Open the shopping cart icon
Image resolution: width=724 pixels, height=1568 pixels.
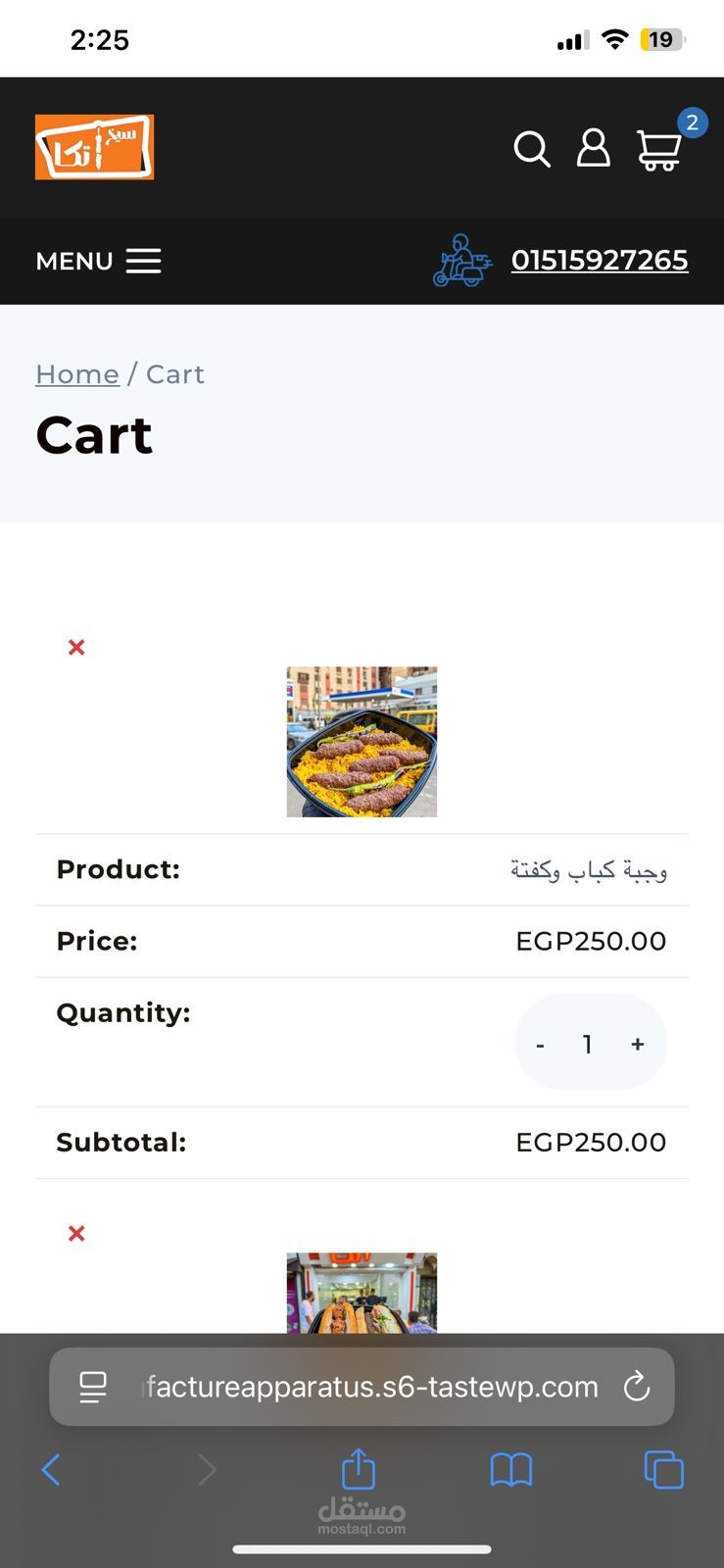659,150
